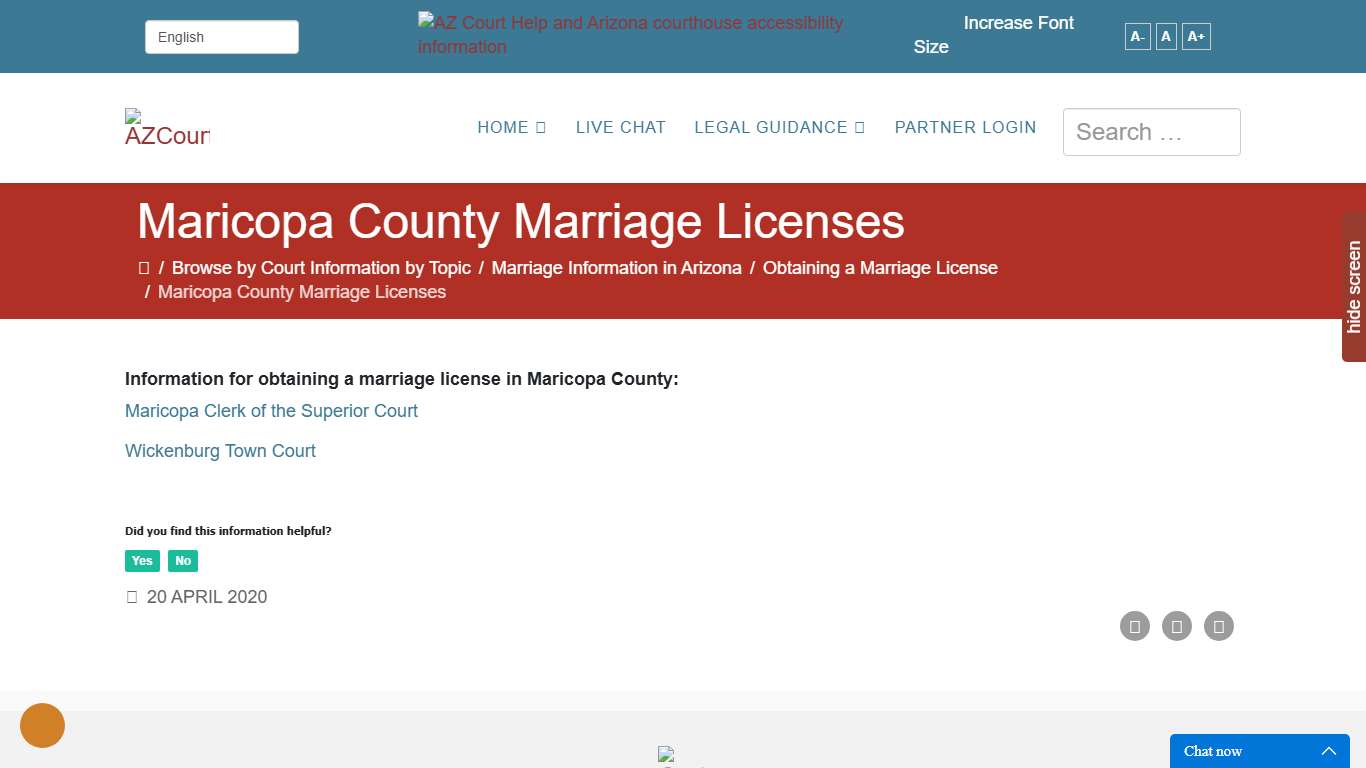Click the AZ Court Help accessibility image link
Image resolution: width=1366 pixels, height=768 pixels.
click(x=630, y=34)
